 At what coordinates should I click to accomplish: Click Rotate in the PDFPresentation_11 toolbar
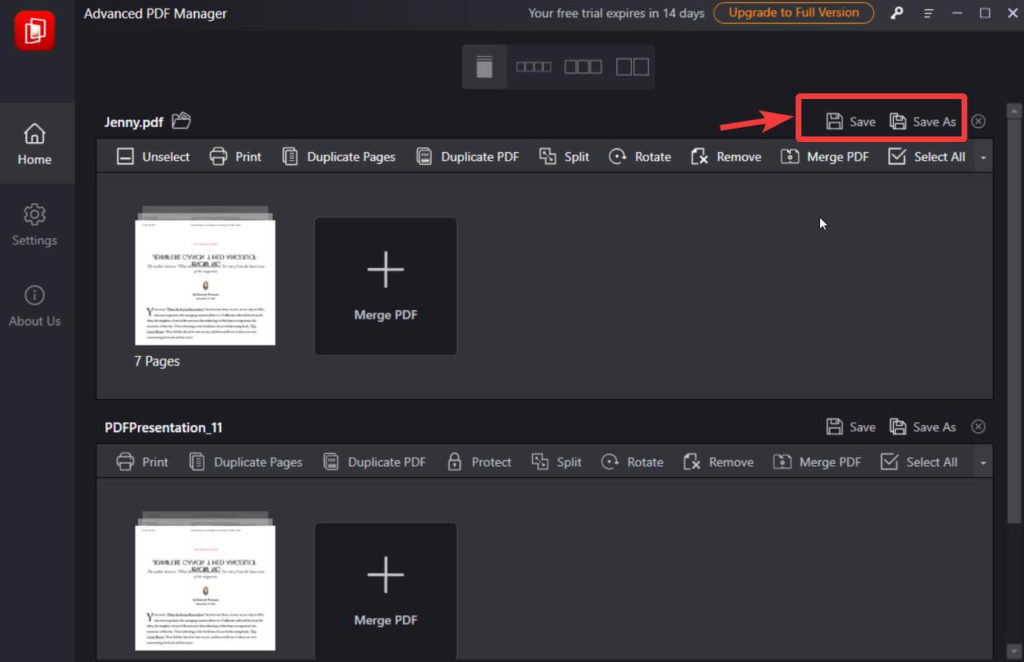coord(632,462)
